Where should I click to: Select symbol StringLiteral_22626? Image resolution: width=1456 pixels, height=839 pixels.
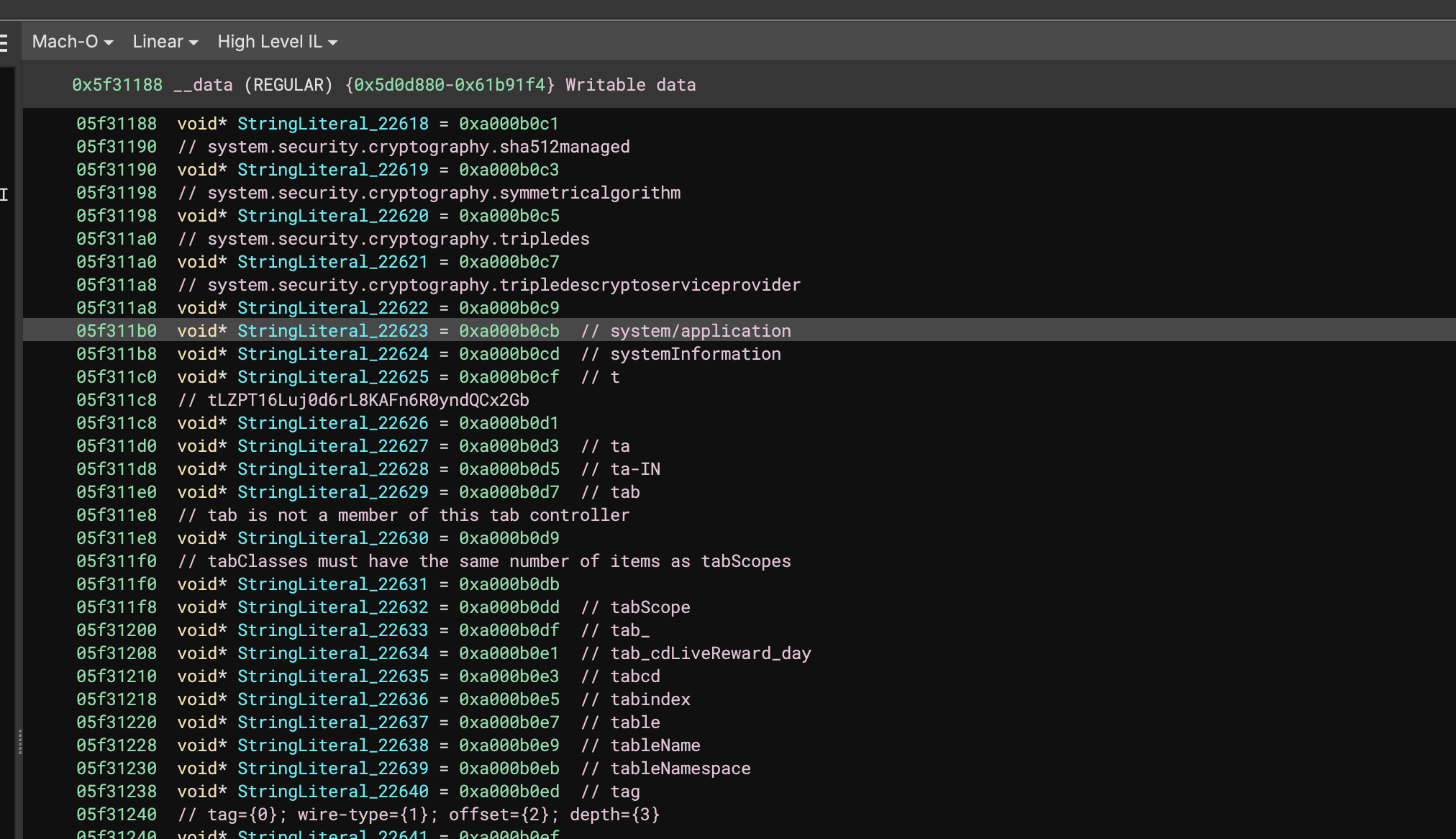(x=333, y=423)
